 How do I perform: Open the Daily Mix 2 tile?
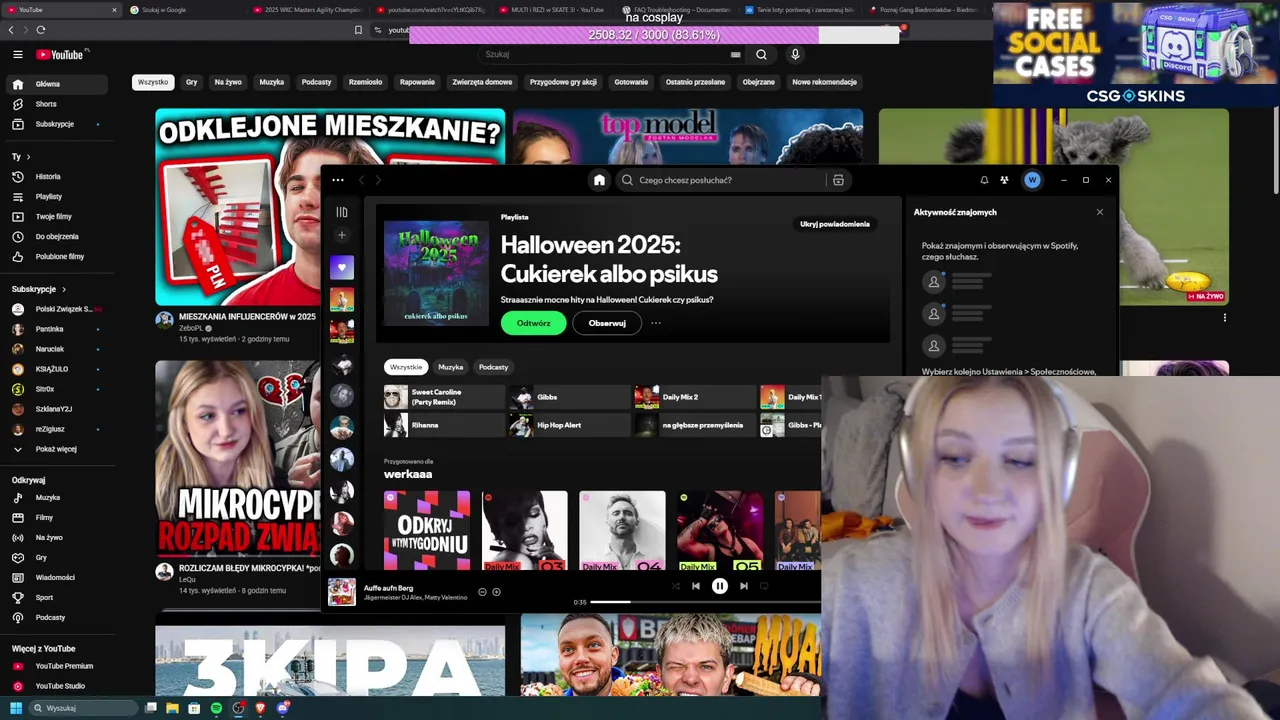pos(695,397)
